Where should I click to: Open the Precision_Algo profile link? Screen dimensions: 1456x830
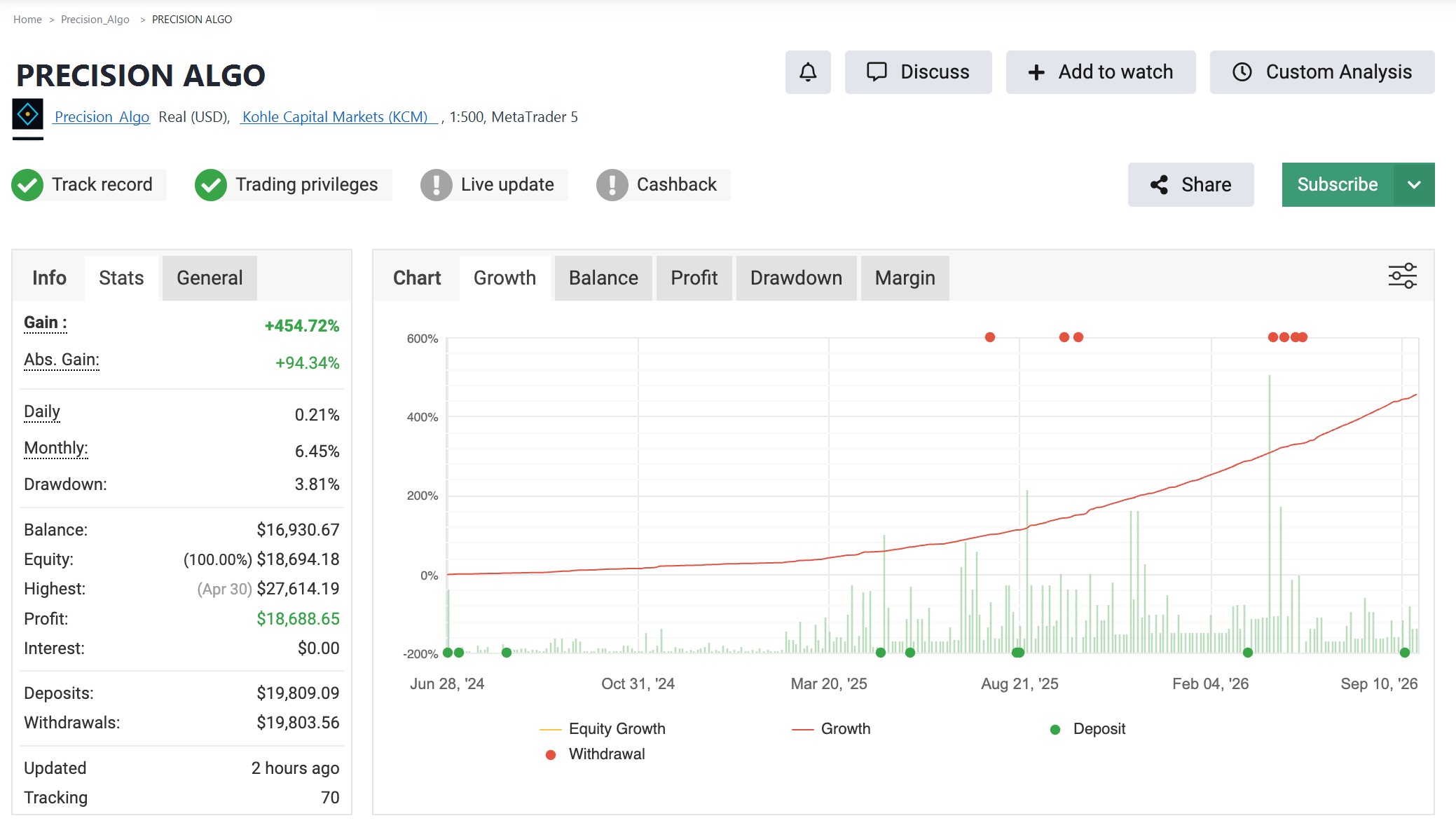(x=102, y=117)
